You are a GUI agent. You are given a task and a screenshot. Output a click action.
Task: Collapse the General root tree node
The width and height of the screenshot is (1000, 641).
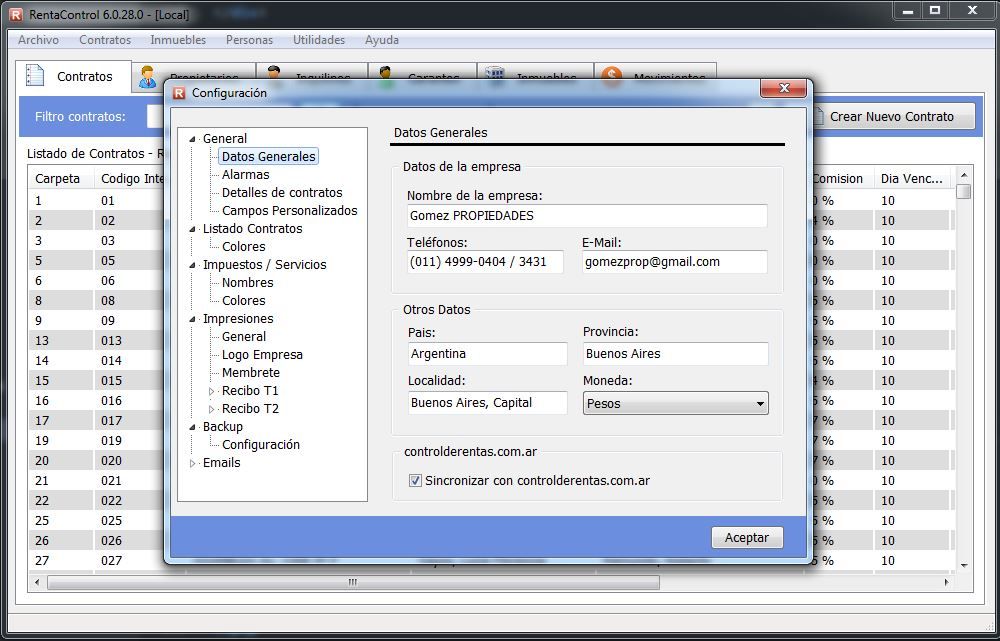point(193,139)
